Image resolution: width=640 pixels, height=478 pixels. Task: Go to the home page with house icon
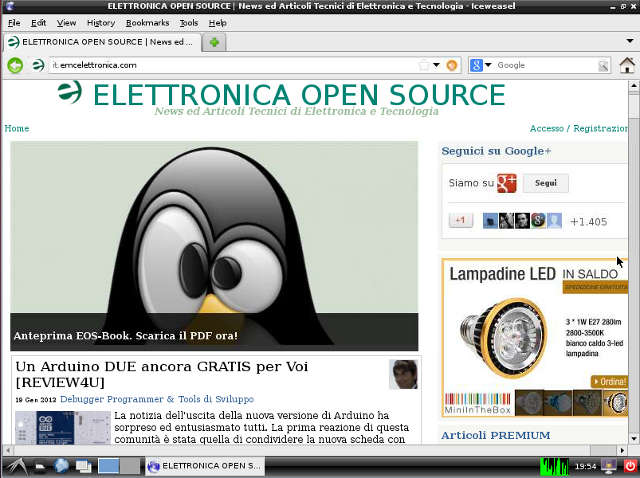[x=627, y=65]
